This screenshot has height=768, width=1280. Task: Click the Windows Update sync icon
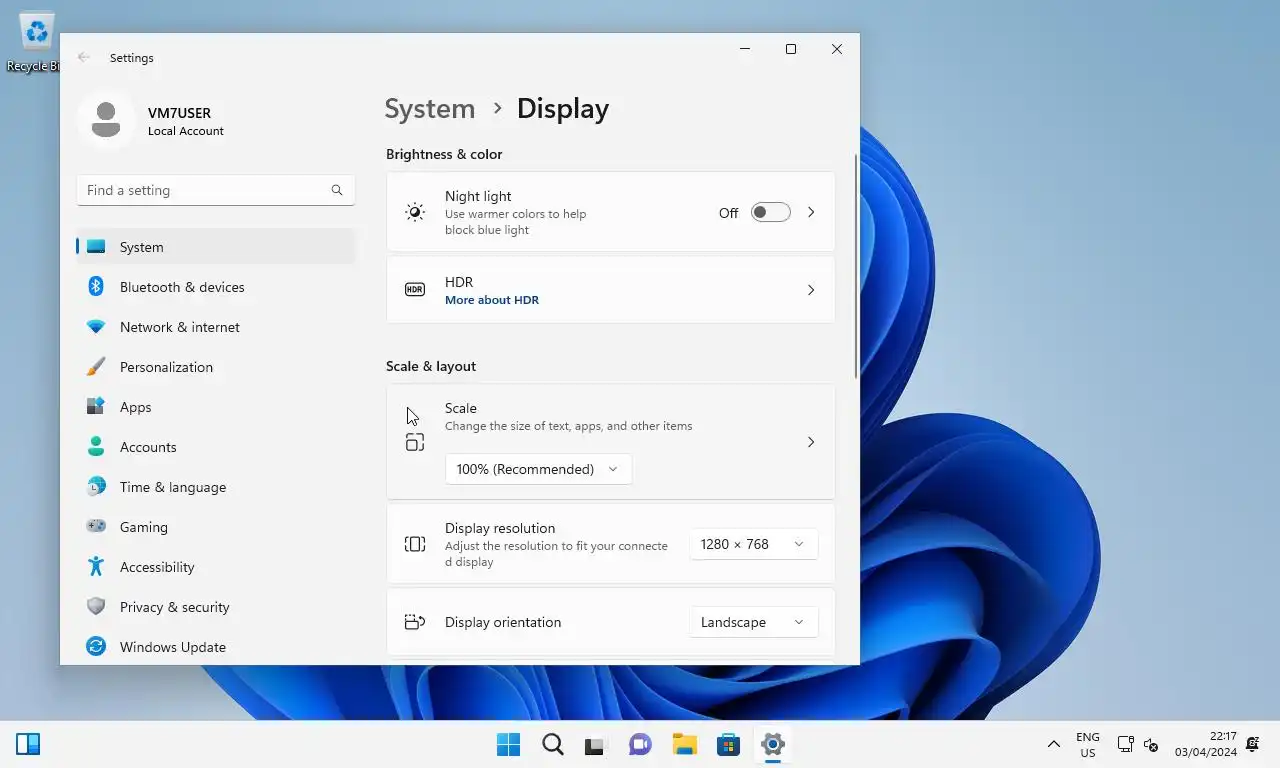point(96,647)
